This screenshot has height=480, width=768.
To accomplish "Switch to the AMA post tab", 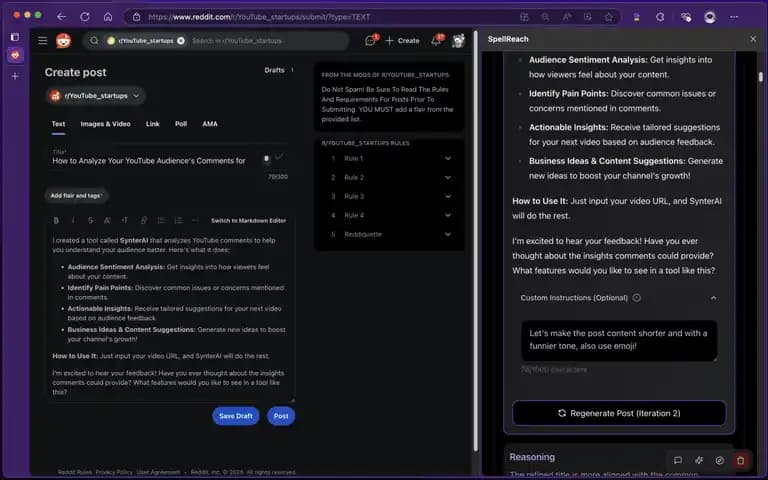I will tap(210, 124).
